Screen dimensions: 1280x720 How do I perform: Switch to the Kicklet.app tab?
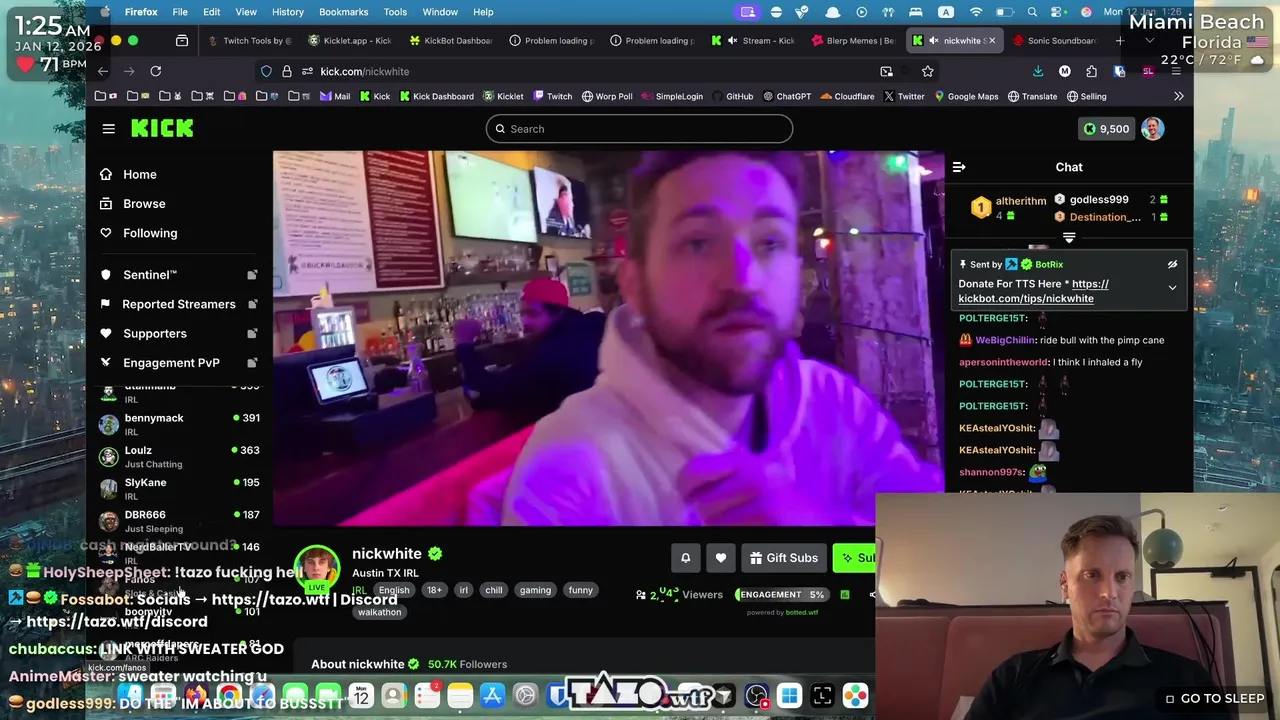point(350,41)
